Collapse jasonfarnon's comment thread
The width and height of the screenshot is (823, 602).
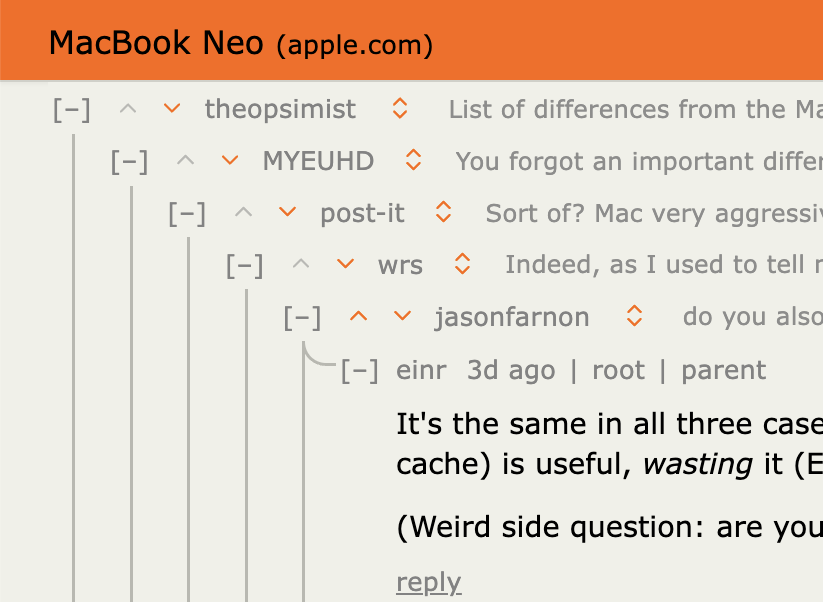[301, 316]
